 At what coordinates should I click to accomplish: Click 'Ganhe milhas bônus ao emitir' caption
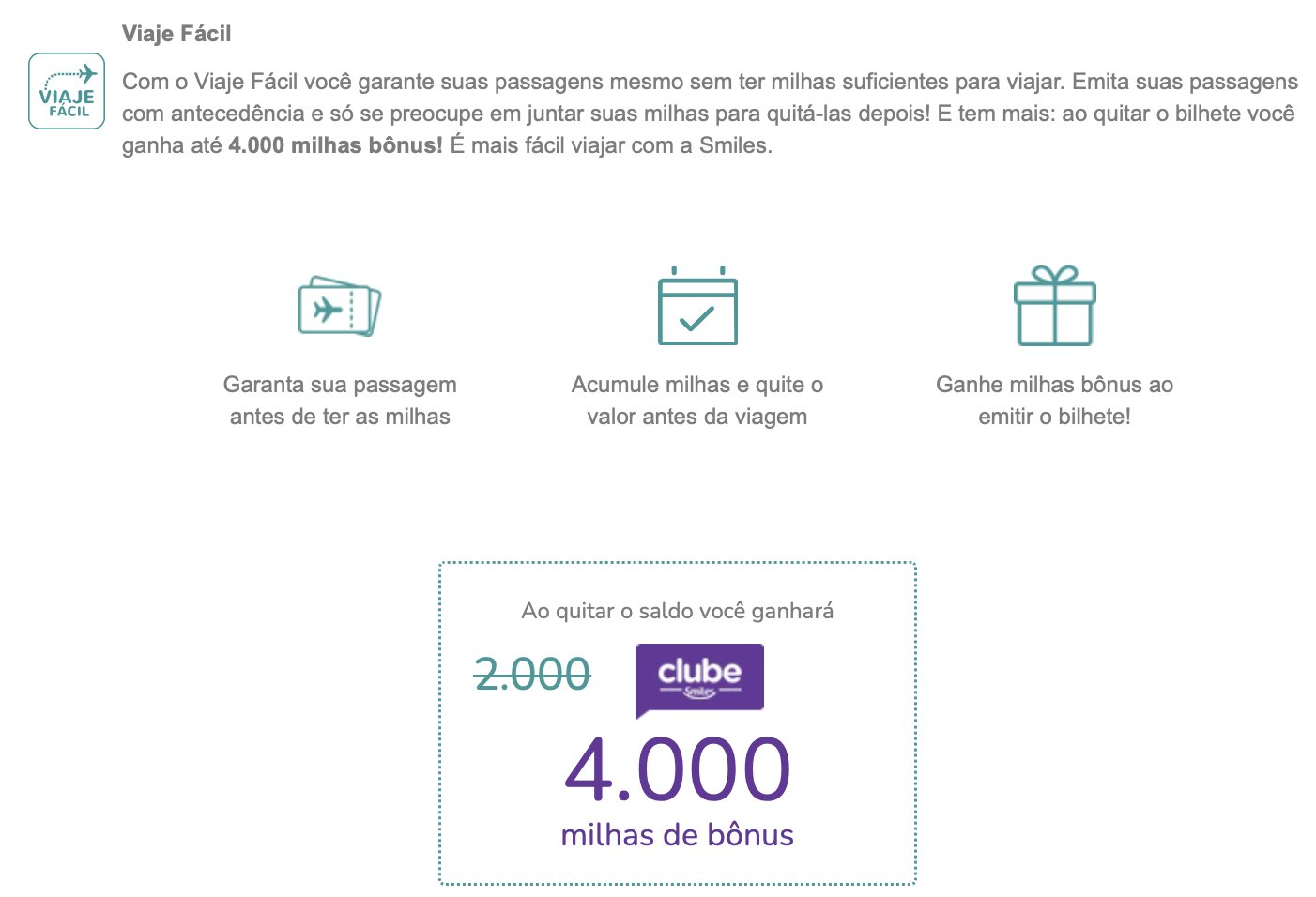pos(1055,401)
